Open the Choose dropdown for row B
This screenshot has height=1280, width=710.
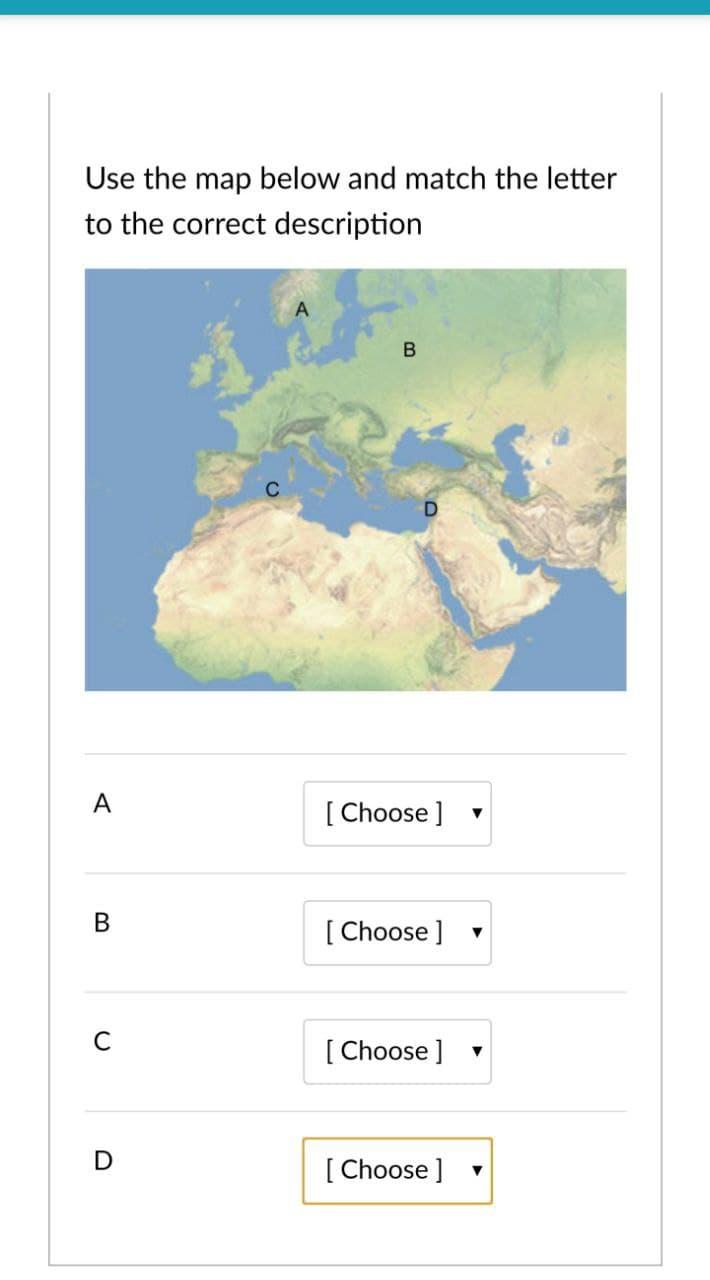(x=397, y=932)
